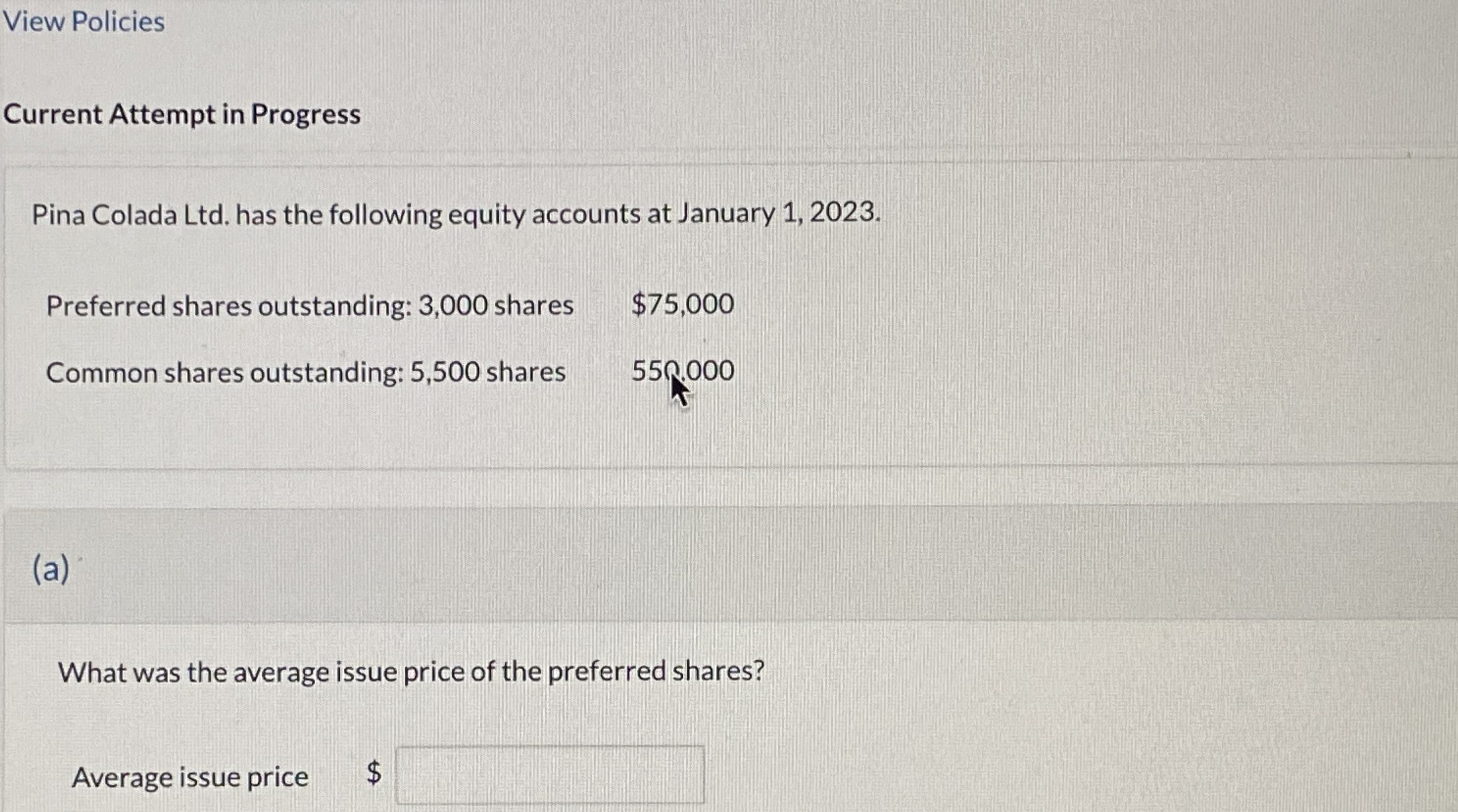Click '5,500 shares' in the common row

(487, 373)
